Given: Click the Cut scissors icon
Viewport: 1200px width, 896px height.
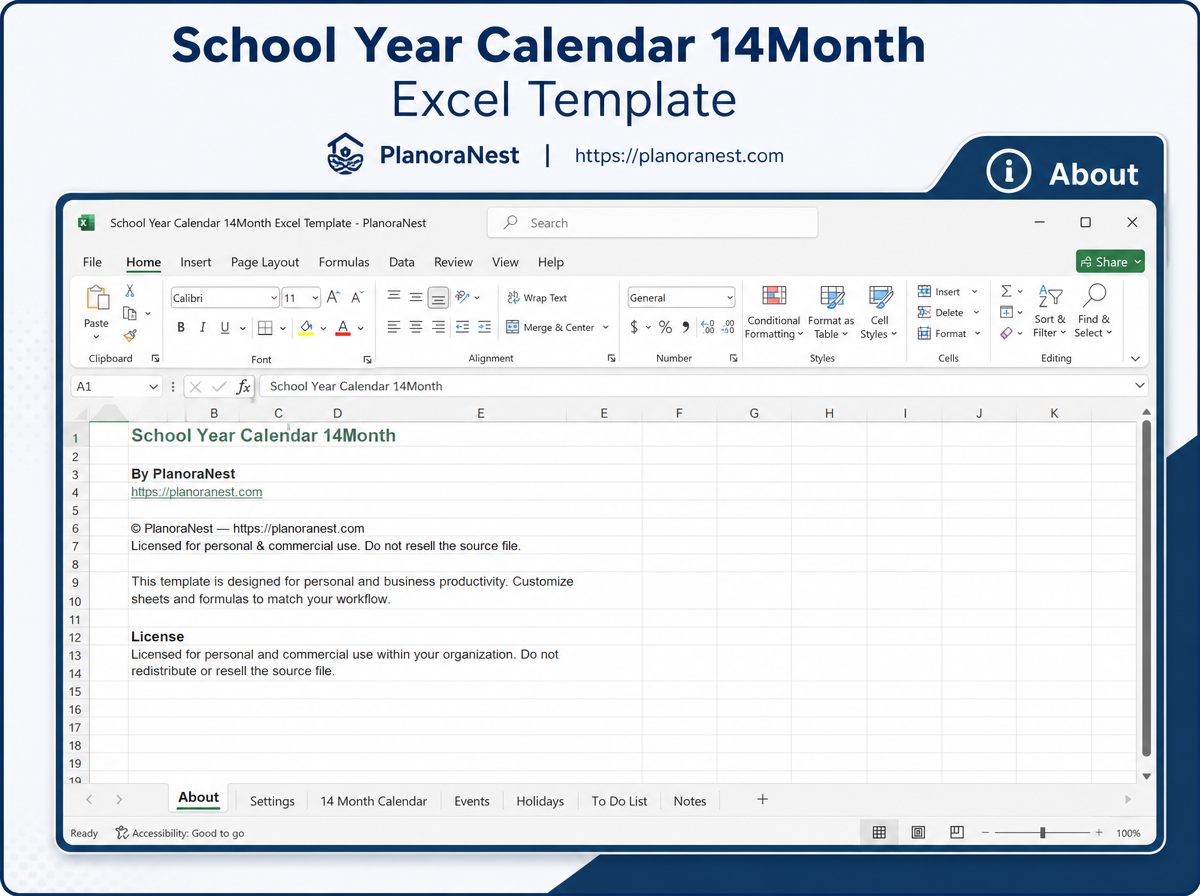Looking at the screenshot, I should pos(129,291).
